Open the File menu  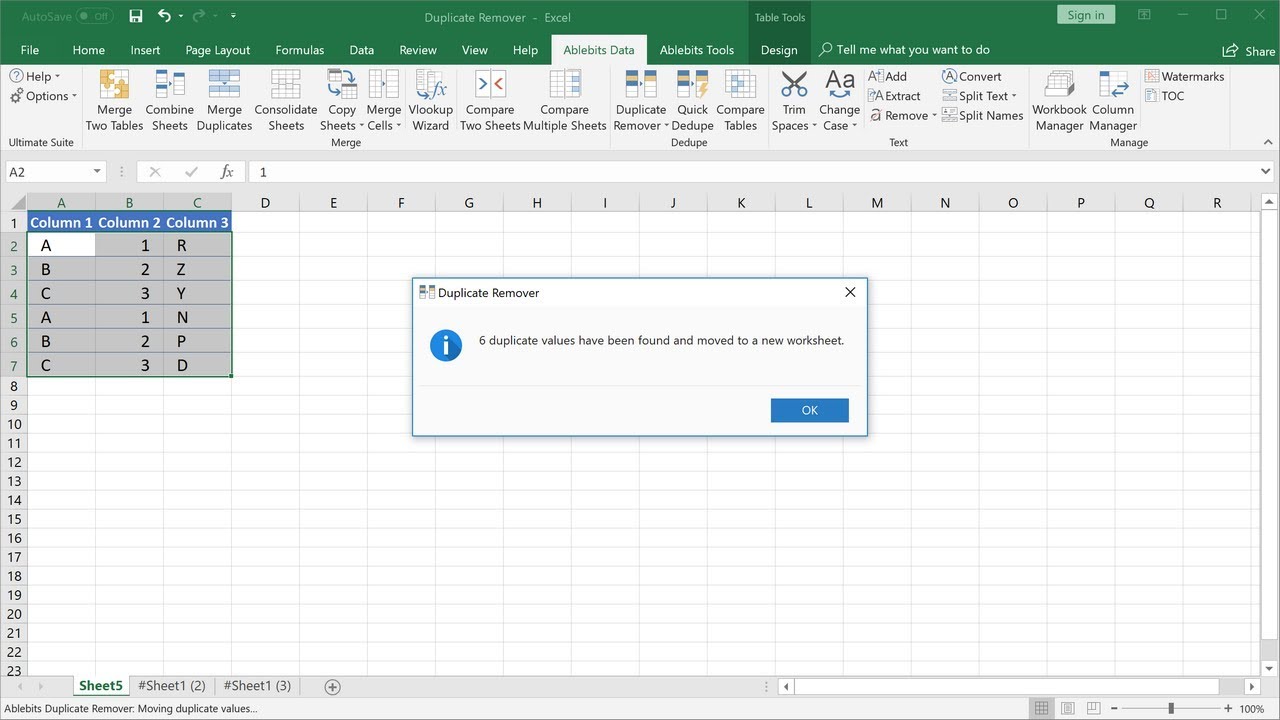pyautogui.click(x=30, y=50)
